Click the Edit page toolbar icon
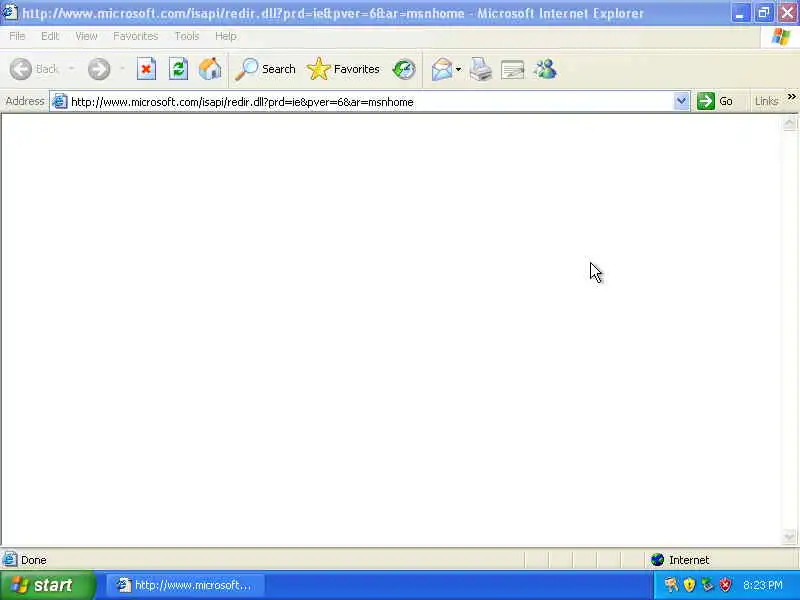This screenshot has width=800, height=600. pyautogui.click(x=513, y=69)
